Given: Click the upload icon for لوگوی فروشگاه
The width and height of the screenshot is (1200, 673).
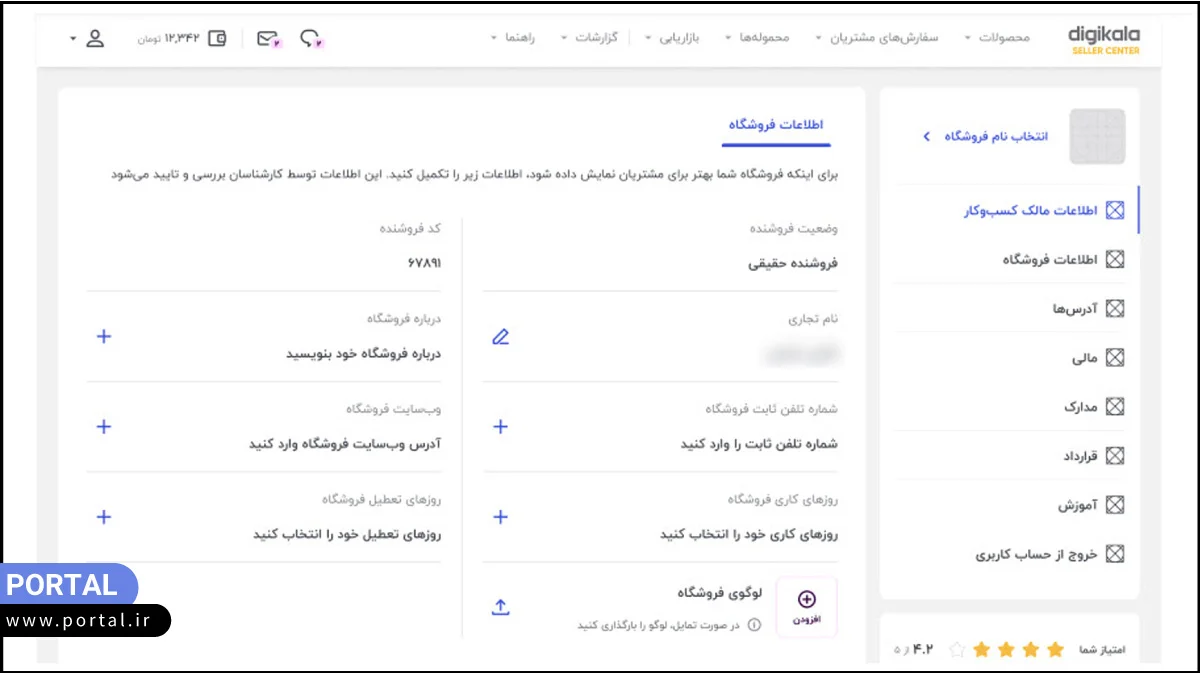Looking at the screenshot, I should coord(500,606).
